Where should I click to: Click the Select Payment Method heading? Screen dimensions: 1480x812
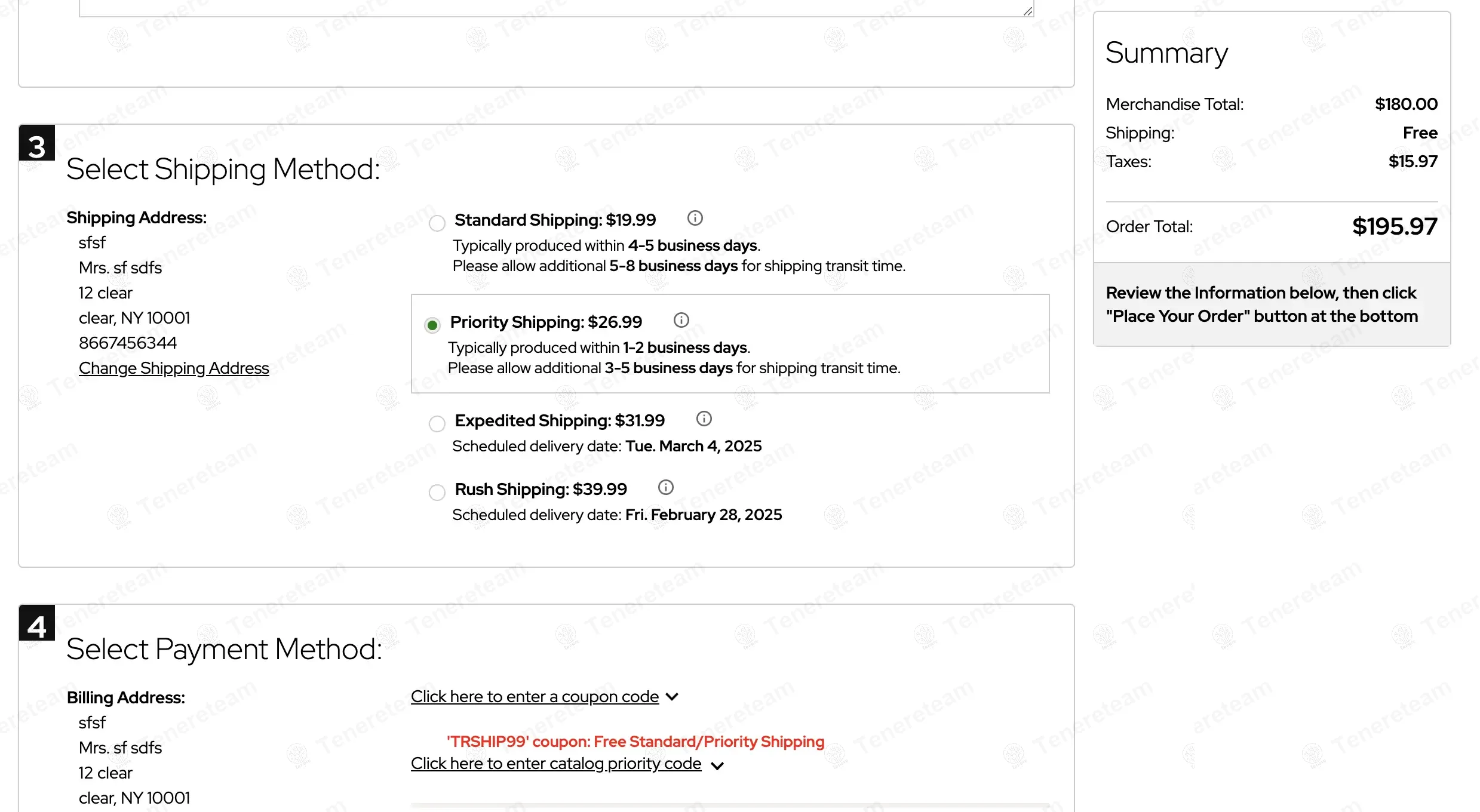pyautogui.click(x=225, y=650)
